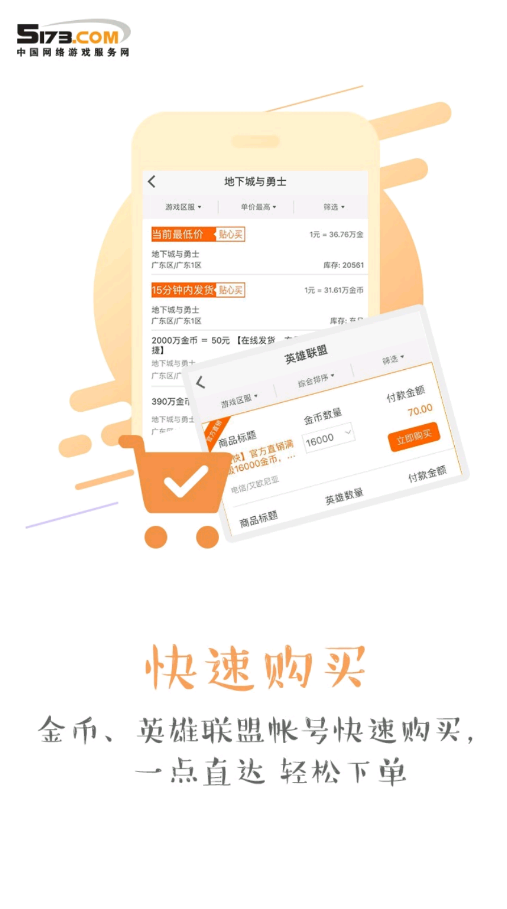Click the 5173.com logo

click(x=74, y=37)
